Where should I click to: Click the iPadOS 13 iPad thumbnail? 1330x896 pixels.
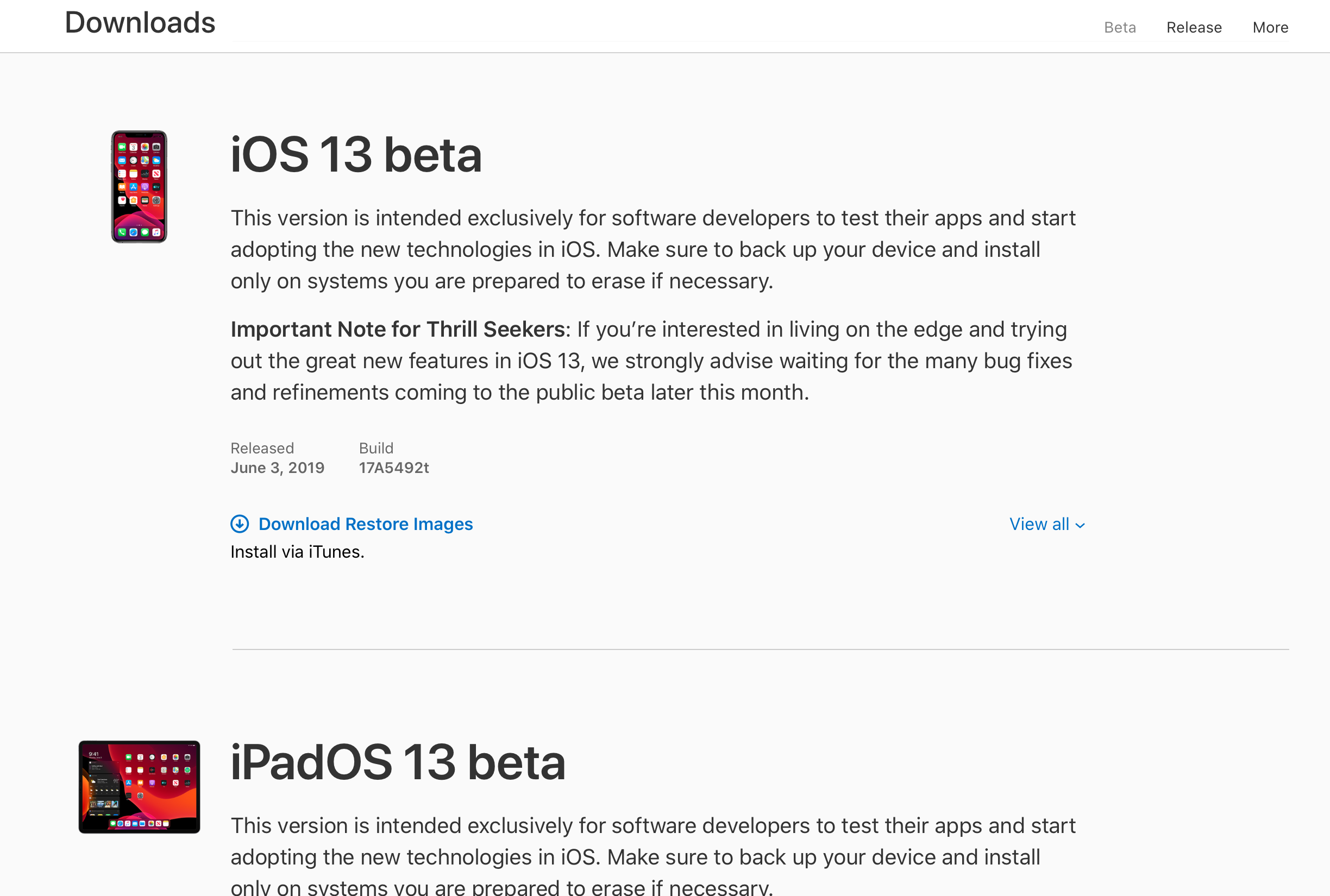(x=140, y=787)
